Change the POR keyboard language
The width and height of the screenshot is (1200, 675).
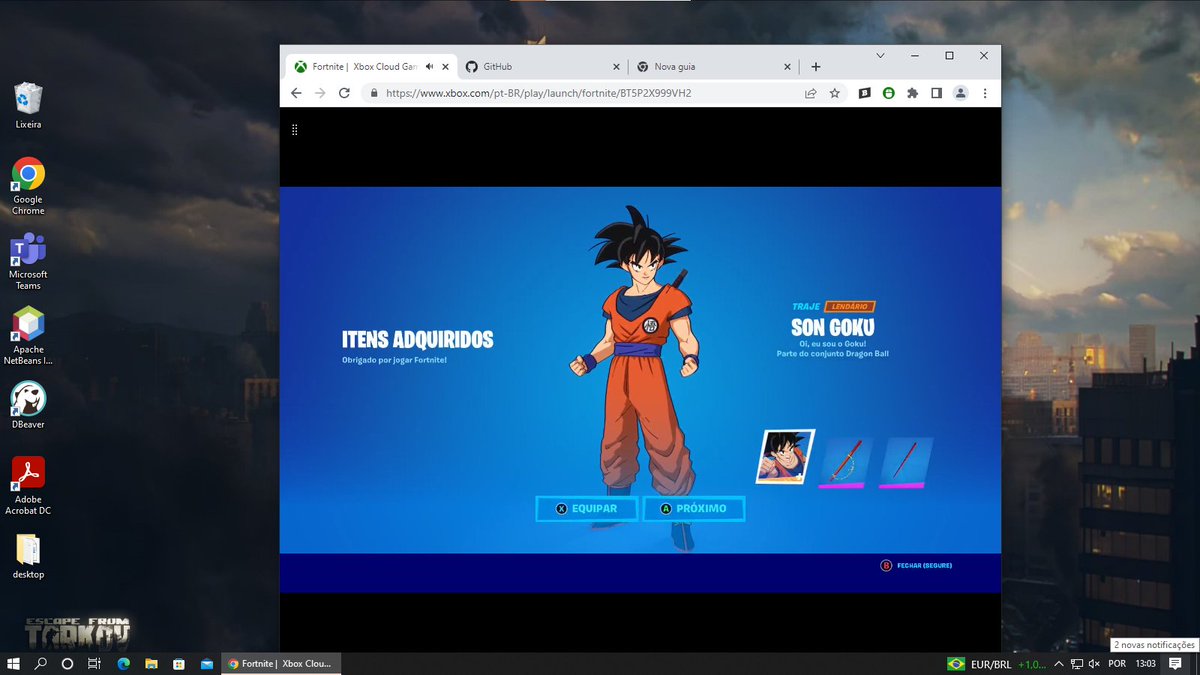point(1118,664)
